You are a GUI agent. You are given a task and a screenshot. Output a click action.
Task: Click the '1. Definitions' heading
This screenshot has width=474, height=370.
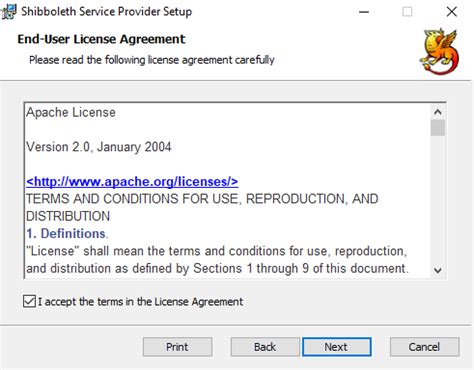pos(67,234)
